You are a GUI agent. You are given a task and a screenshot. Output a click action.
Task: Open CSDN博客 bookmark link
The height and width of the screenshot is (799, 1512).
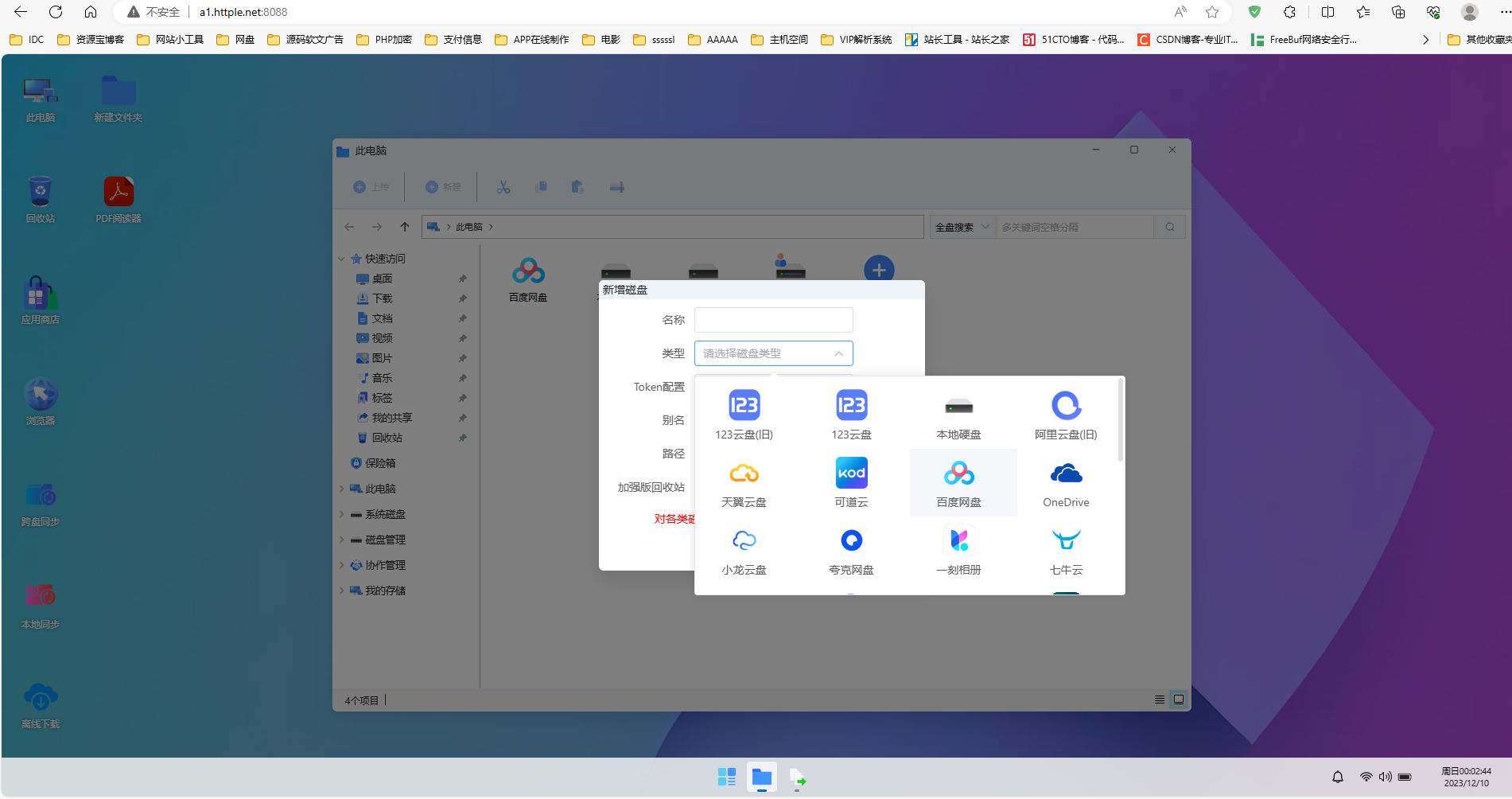click(x=1187, y=39)
